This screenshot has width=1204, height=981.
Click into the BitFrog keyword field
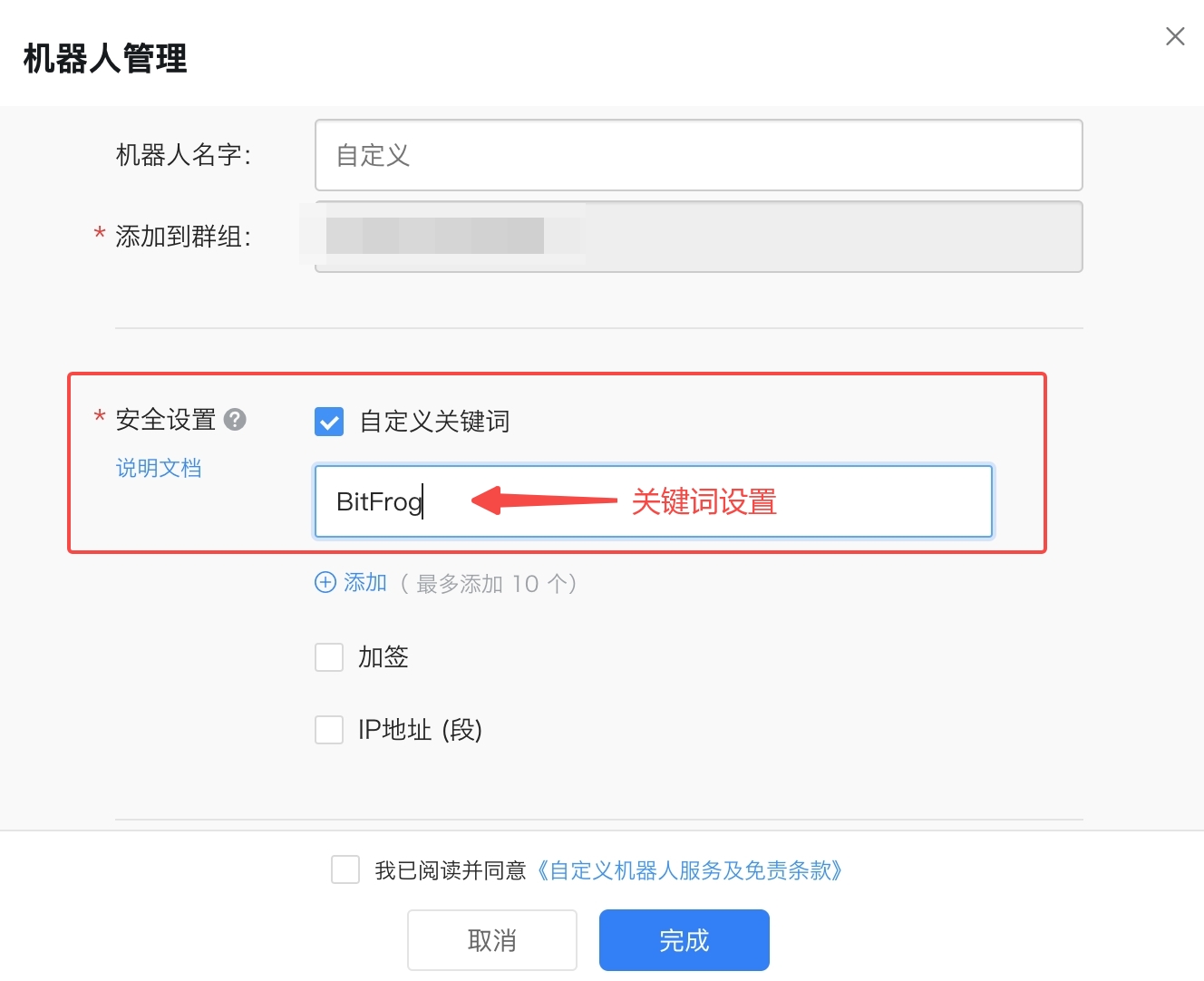pyautogui.click(x=654, y=501)
